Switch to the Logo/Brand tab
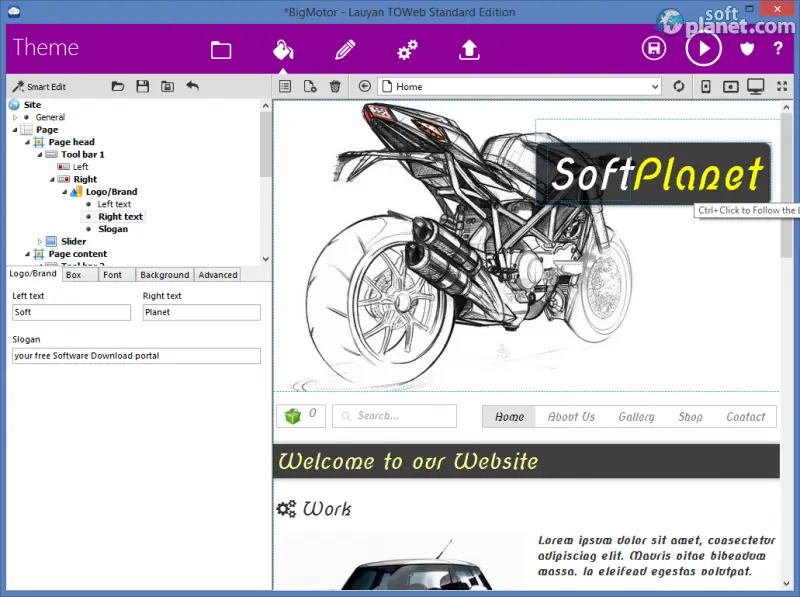Image resolution: width=800 pixels, height=597 pixels. [33, 273]
